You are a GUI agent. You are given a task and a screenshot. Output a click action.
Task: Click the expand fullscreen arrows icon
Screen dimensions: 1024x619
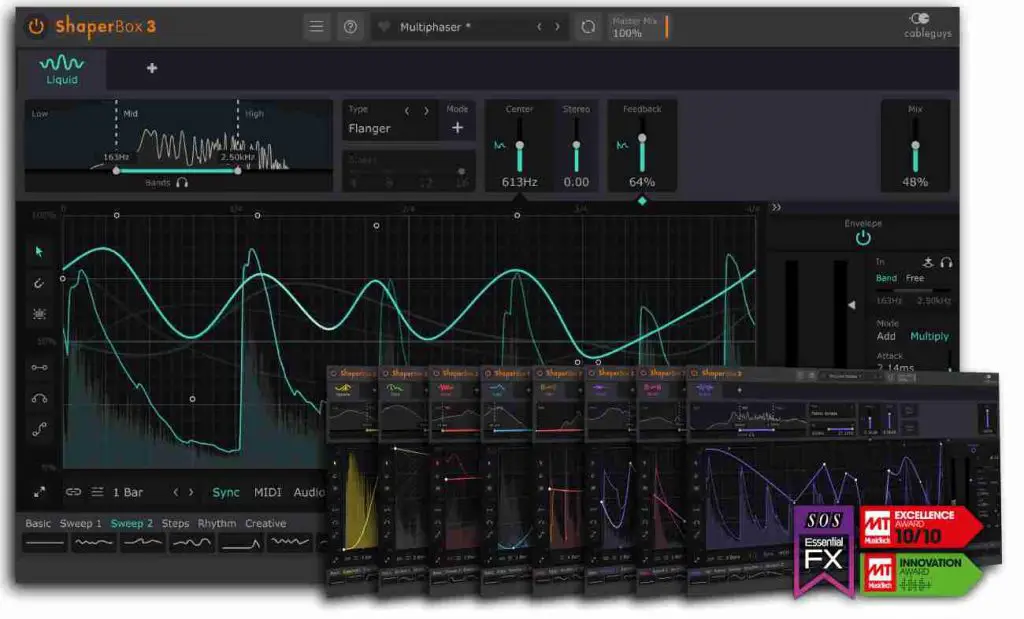pos(40,492)
